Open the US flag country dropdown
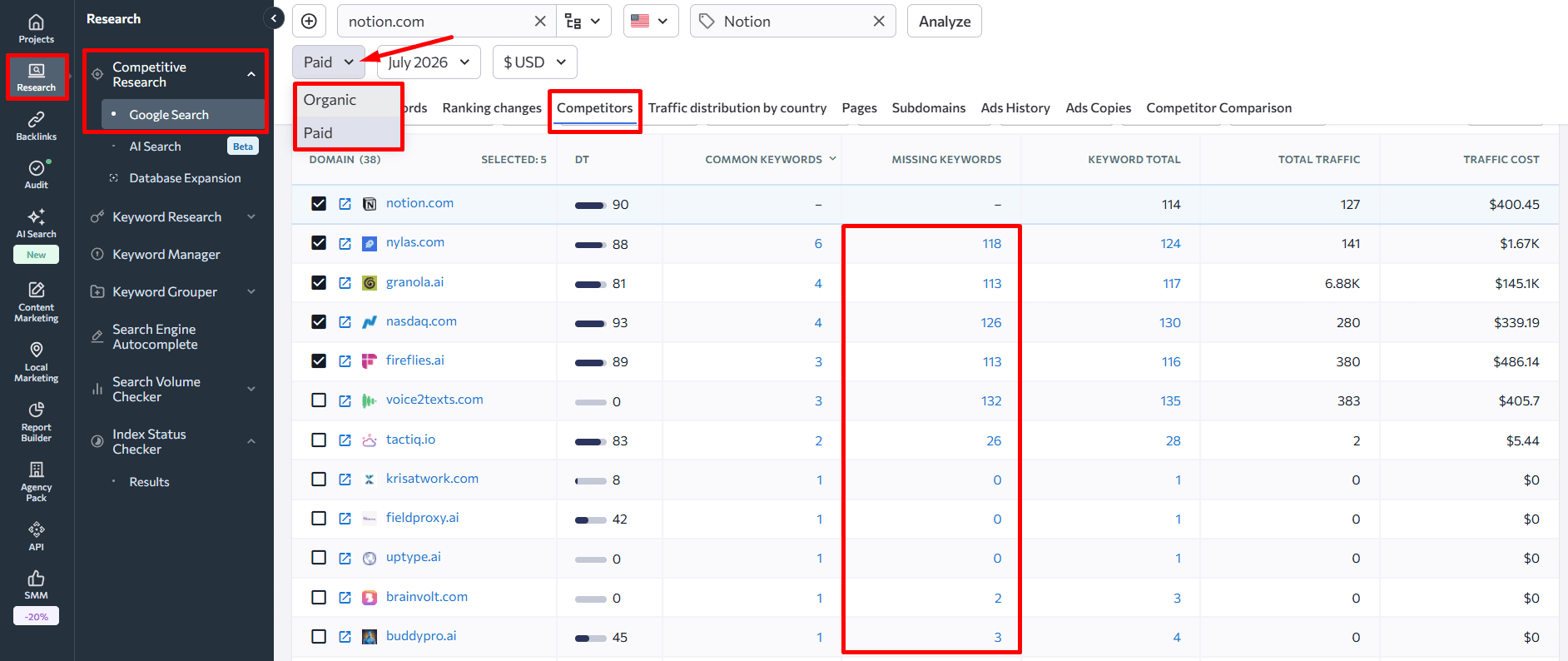Image resolution: width=1568 pixels, height=661 pixels. coord(651,21)
